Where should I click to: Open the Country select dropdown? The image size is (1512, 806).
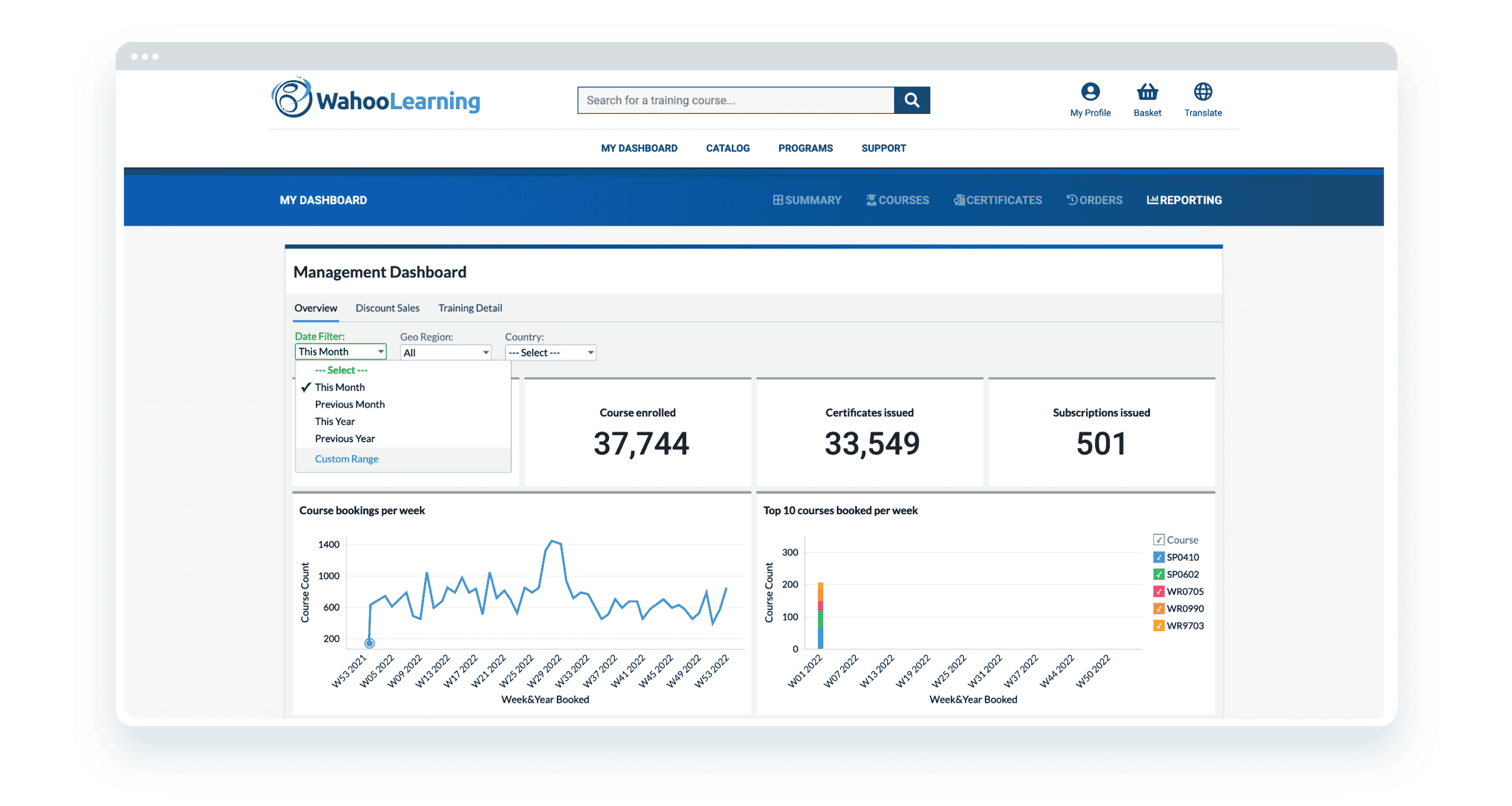pos(550,353)
